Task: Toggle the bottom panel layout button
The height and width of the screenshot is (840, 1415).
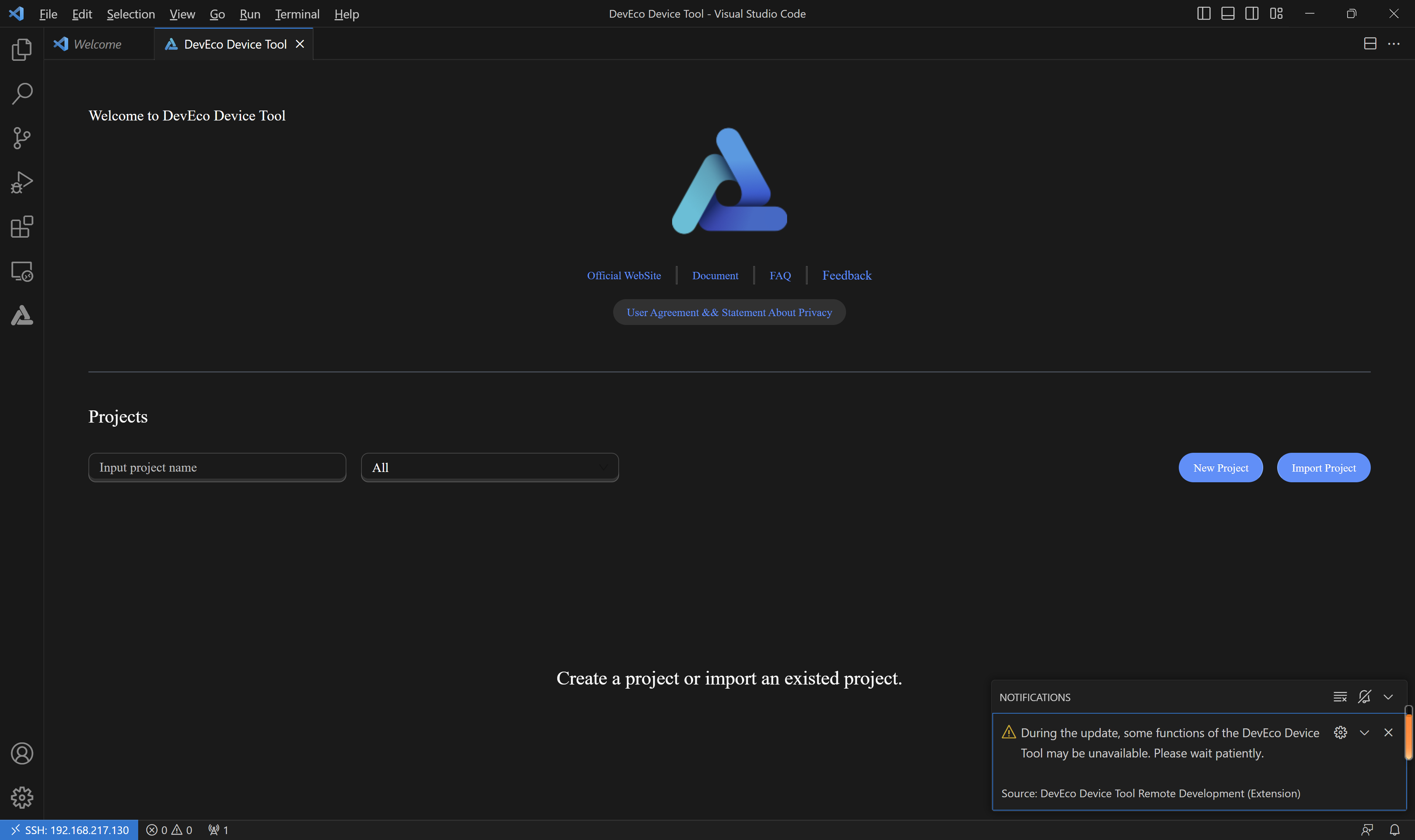Action: 1227,14
